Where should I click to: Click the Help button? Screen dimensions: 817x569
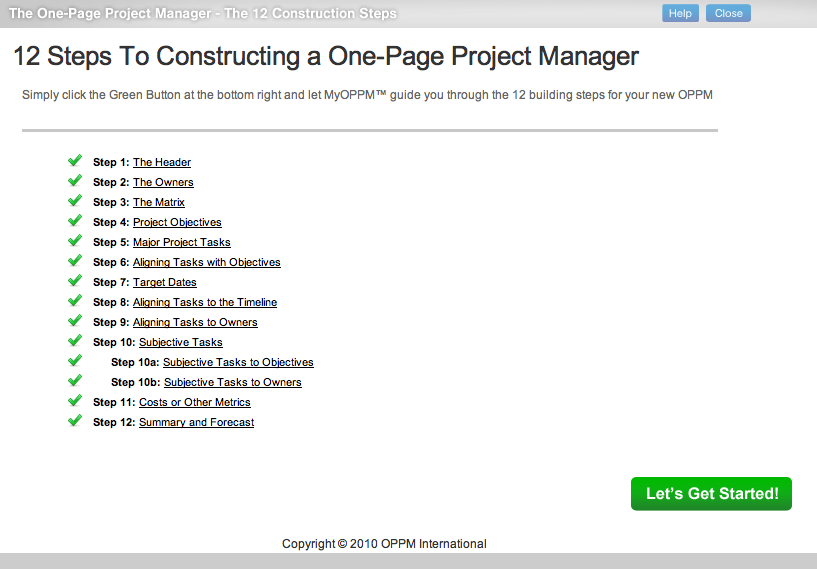pyautogui.click(x=680, y=13)
